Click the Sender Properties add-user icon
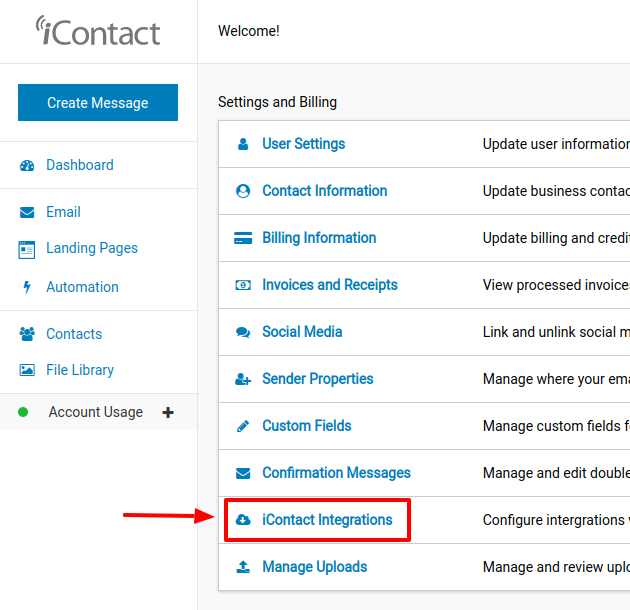Screen dimensions: 630x610 pos(243,379)
